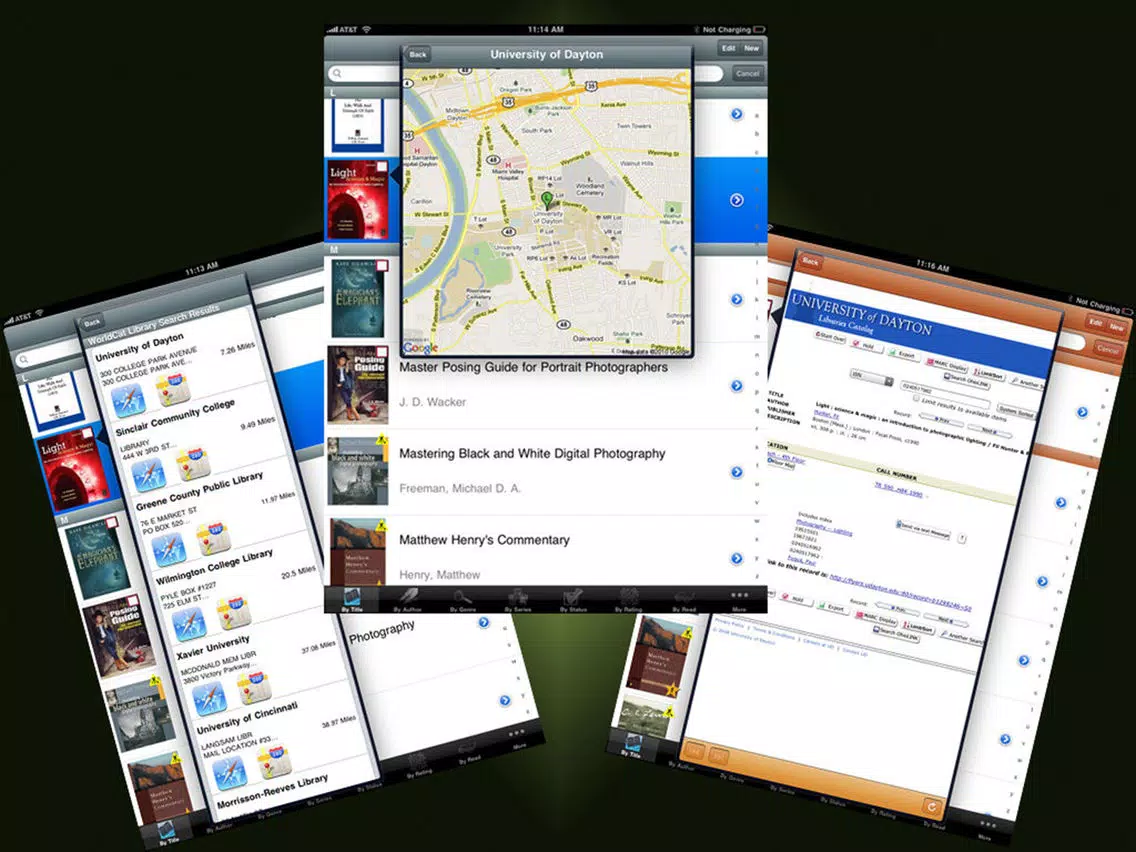Open details arrow for Mastering Black and White row
The height and width of the screenshot is (852, 1136).
tap(737, 472)
